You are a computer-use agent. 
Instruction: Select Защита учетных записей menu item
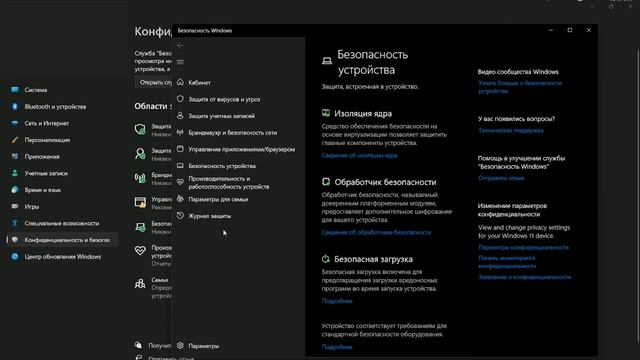tap(221, 116)
